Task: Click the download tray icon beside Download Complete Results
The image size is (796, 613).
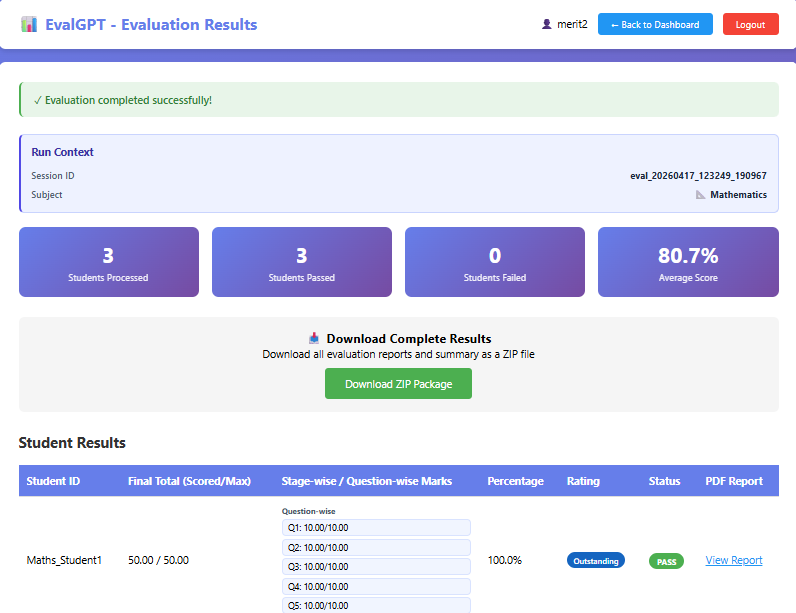Action: (314, 338)
